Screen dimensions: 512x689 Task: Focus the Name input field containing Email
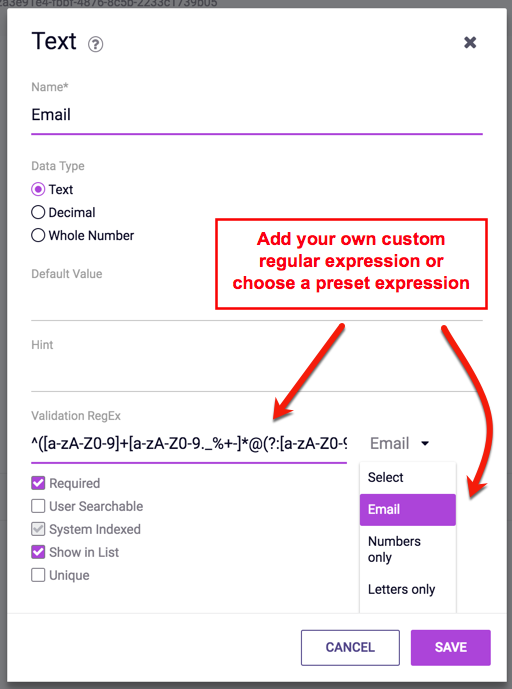tap(257, 115)
